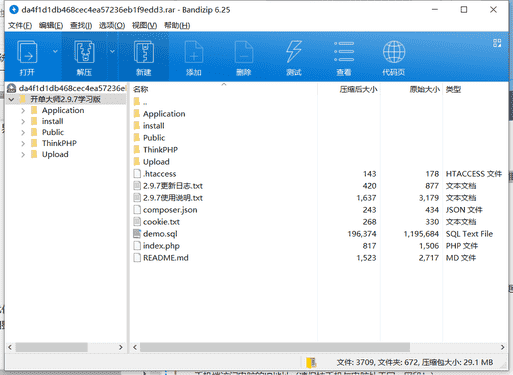Screen dimensions: 513x375
Task: Select 开单大师2.9.7学习版 folder in the tree
Action: pyautogui.click(x=65, y=99)
